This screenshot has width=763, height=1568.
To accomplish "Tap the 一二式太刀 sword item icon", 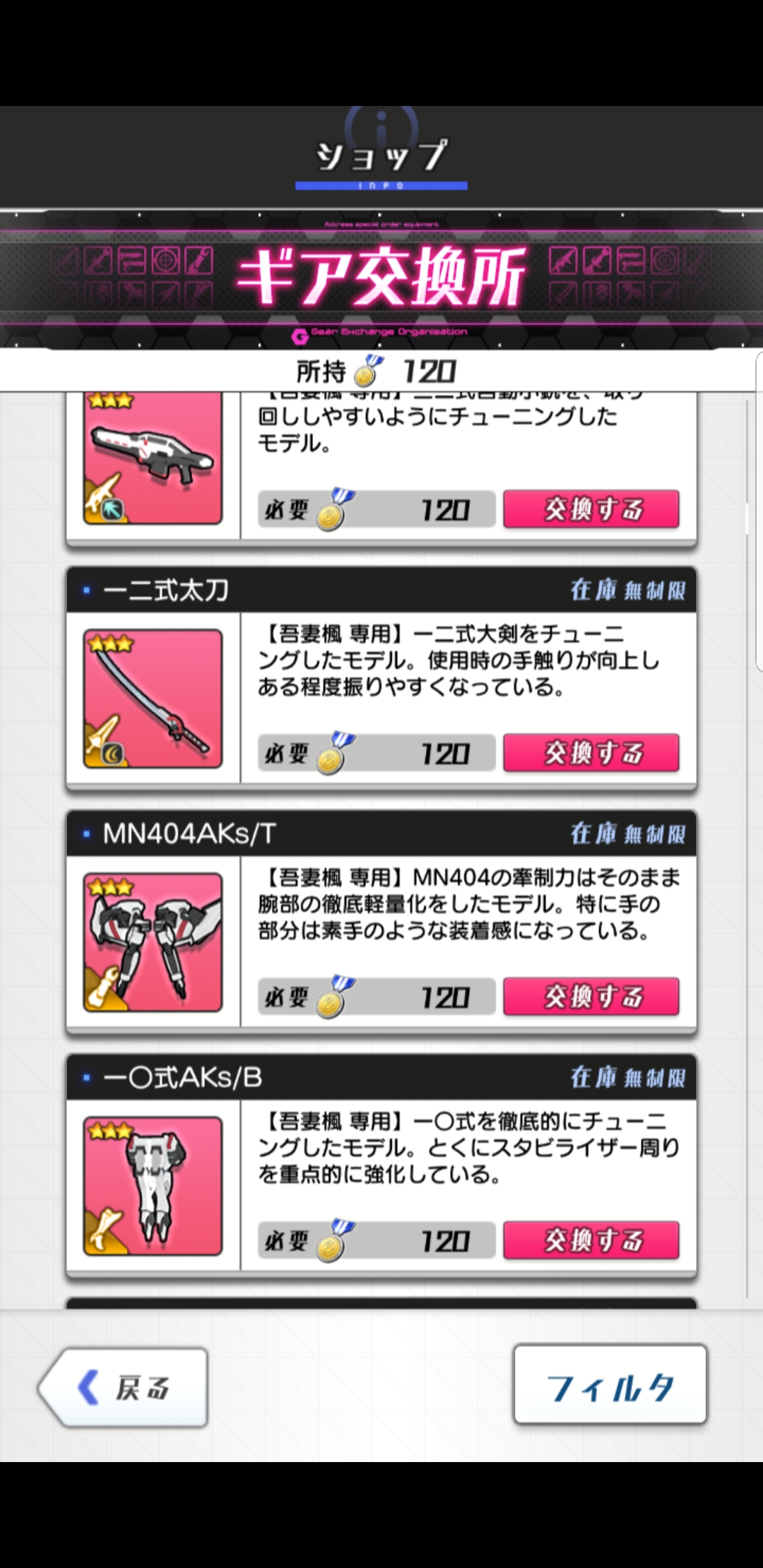I will [153, 699].
